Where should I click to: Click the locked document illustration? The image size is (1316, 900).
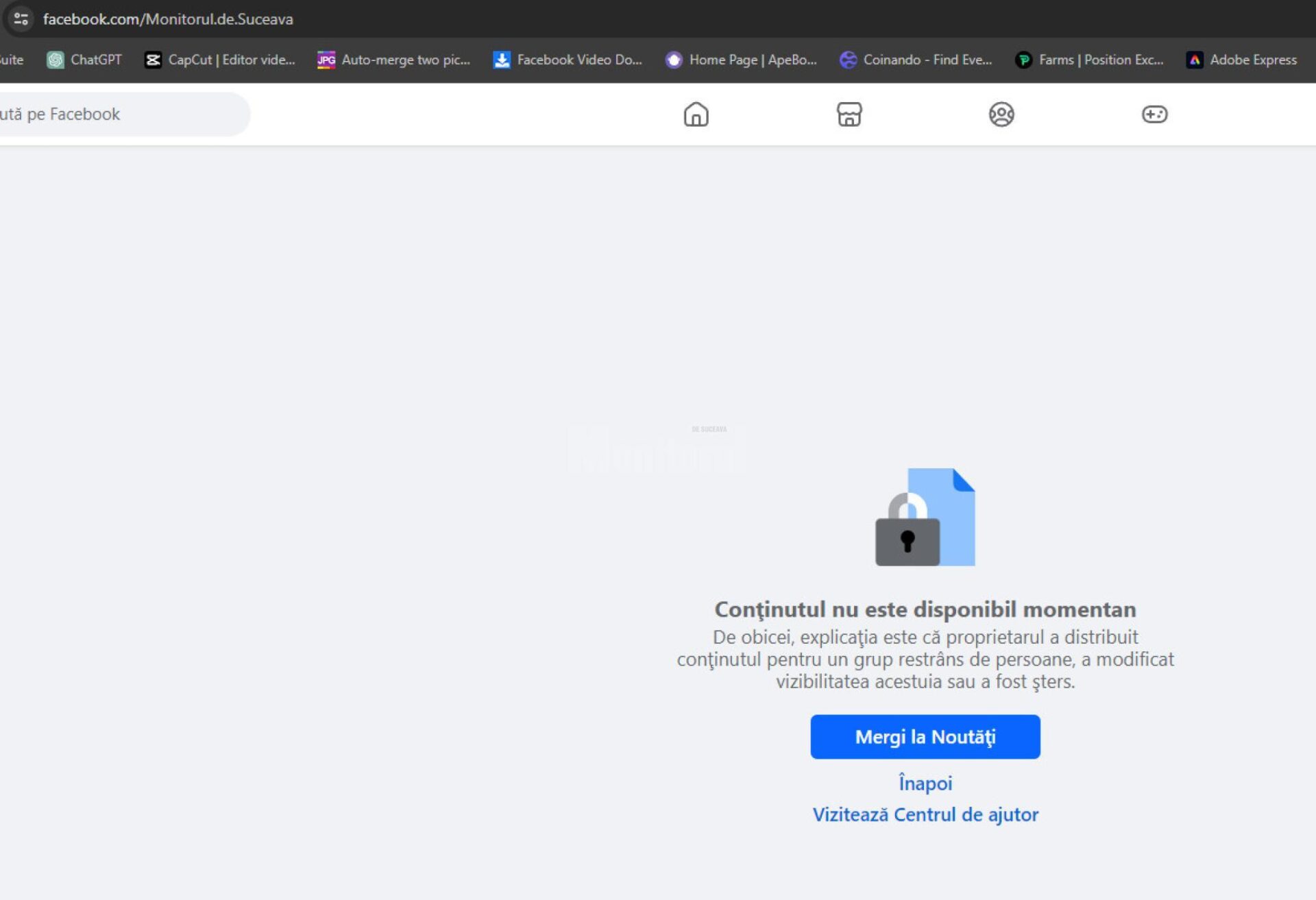(x=925, y=517)
